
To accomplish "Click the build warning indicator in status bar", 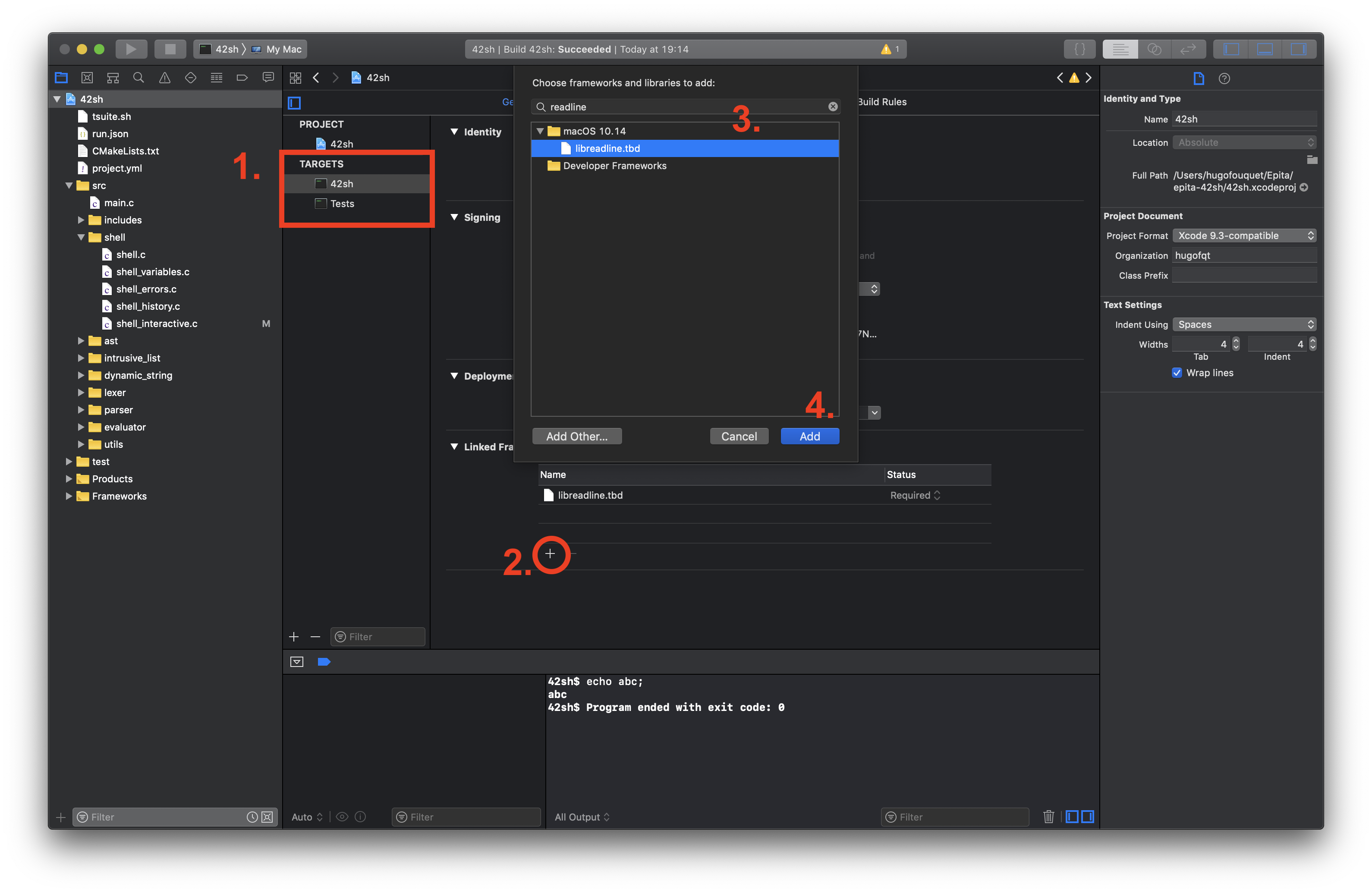I will pos(890,49).
